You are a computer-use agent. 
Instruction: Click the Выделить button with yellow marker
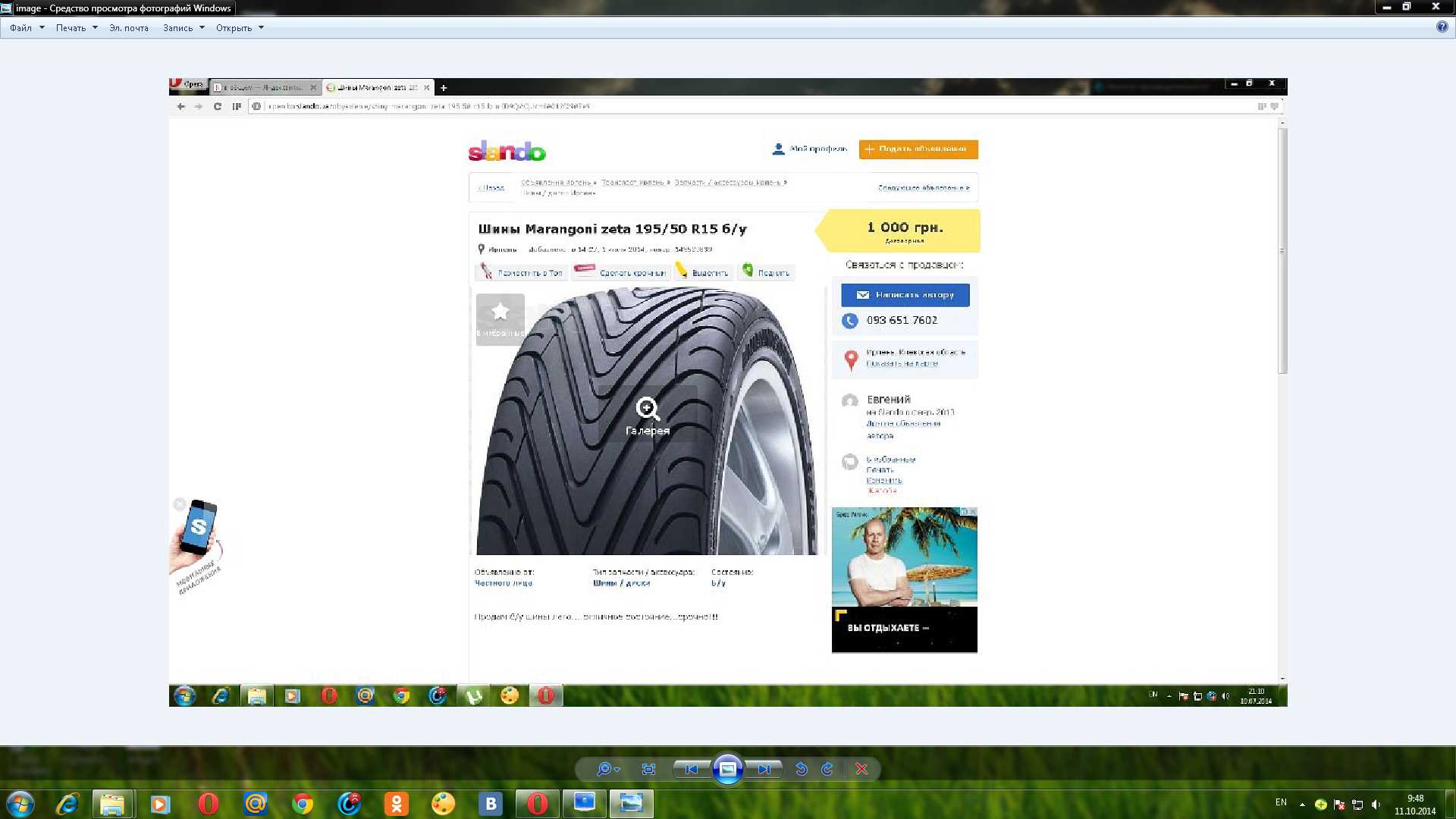(x=702, y=271)
